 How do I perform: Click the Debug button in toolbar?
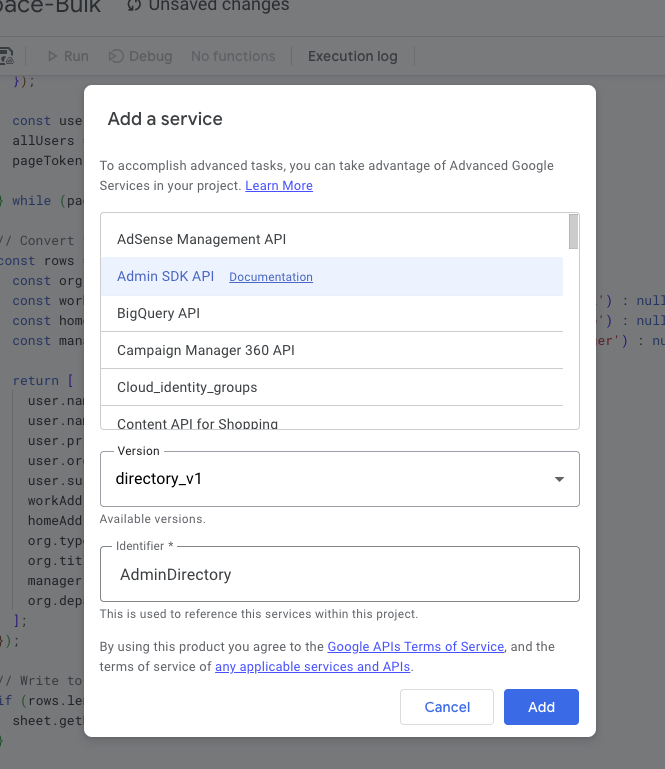pyautogui.click(x=140, y=56)
